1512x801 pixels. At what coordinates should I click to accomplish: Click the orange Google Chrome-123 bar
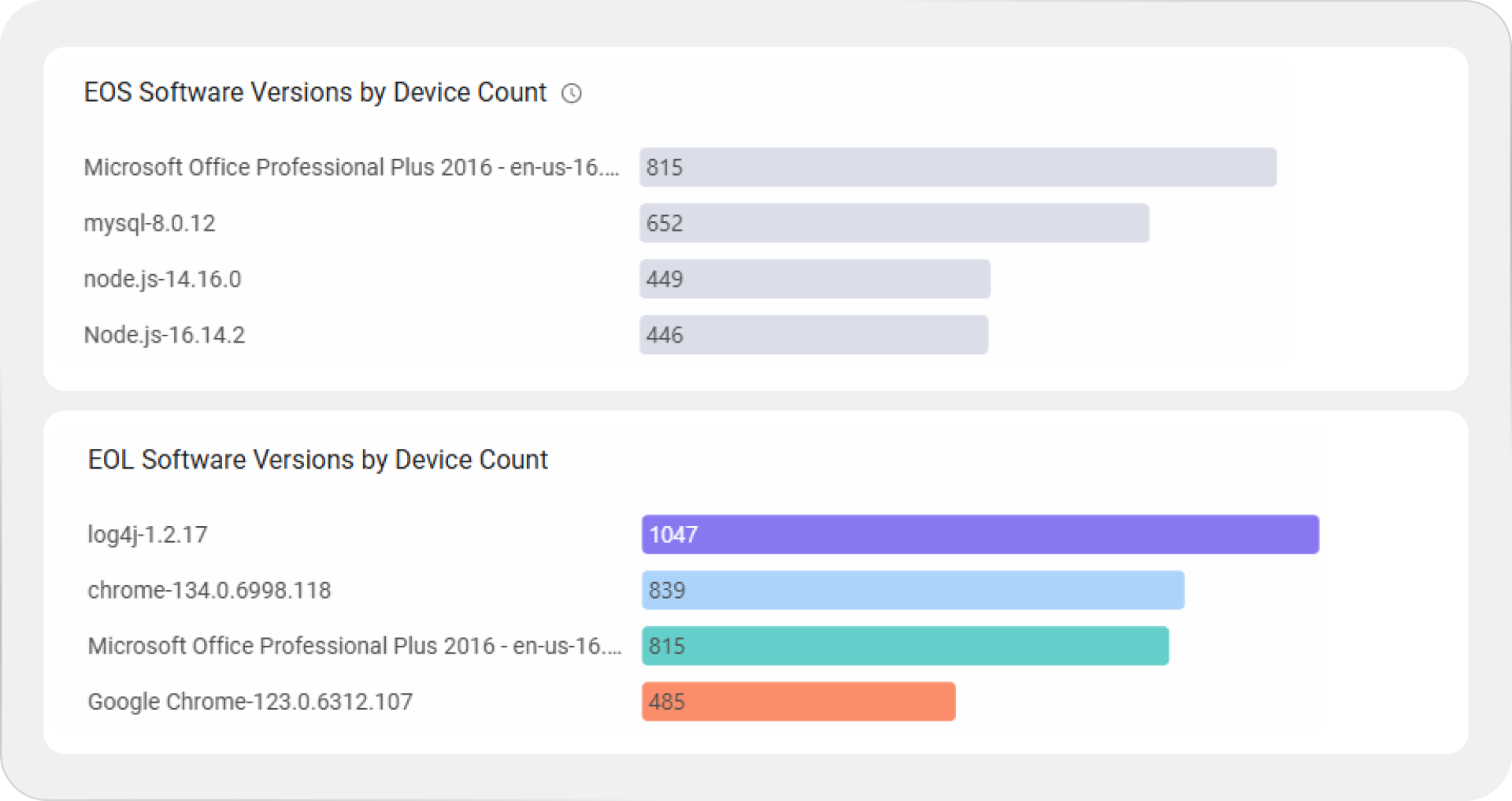[x=799, y=702]
